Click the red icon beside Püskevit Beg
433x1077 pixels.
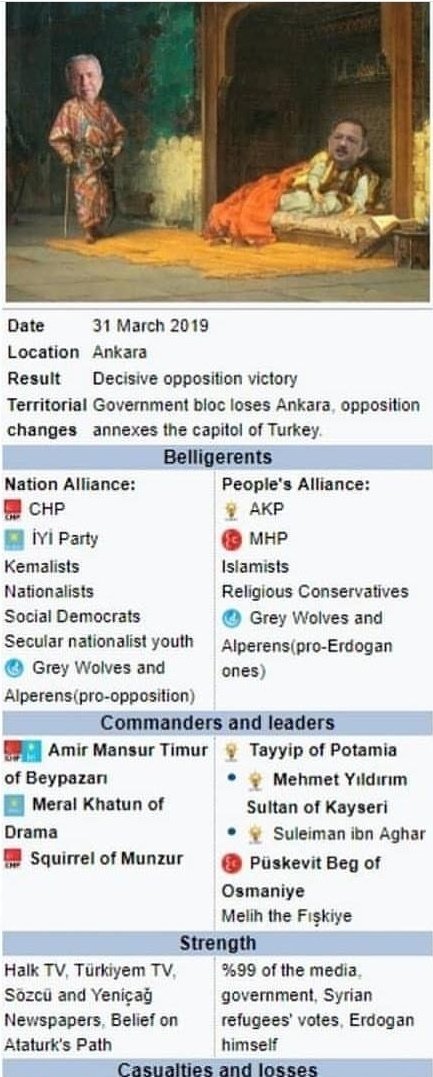[232, 863]
